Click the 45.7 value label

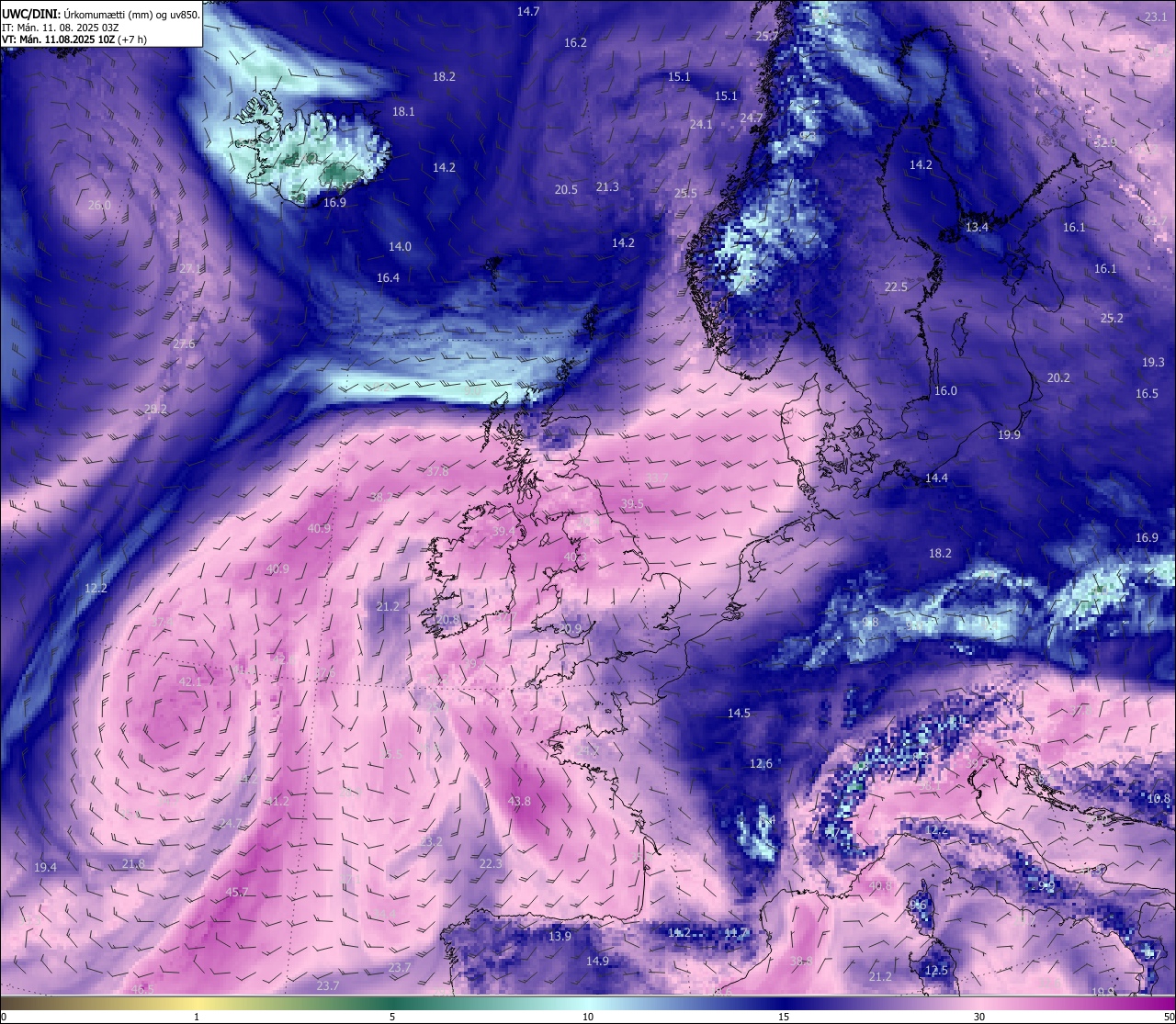237,892
